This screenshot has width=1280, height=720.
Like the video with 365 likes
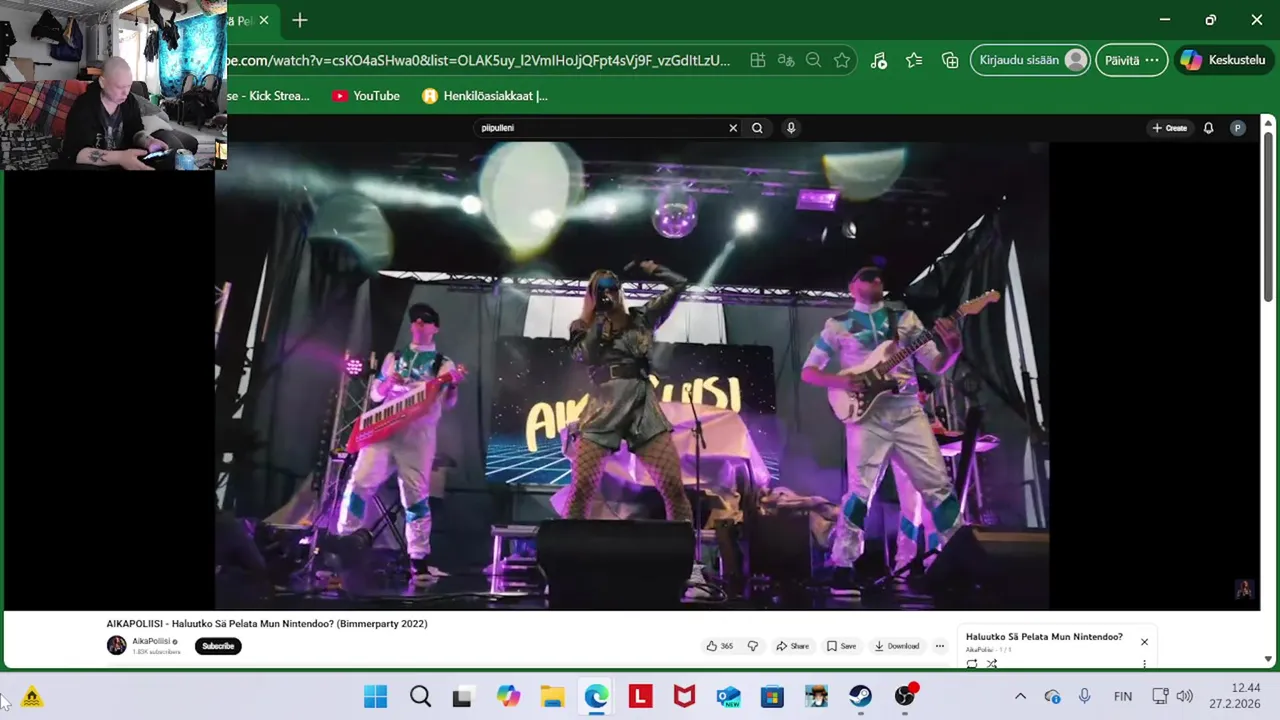coord(720,646)
